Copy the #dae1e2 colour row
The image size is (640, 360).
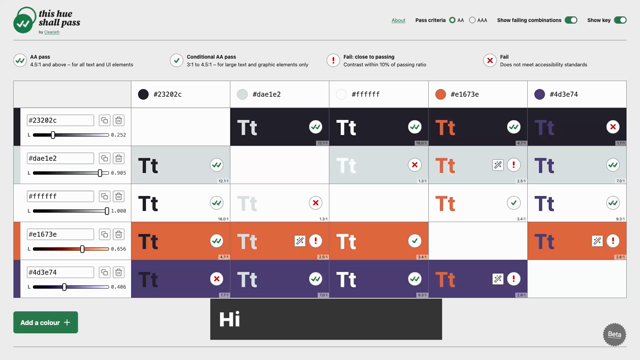pyautogui.click(x=104, y=158)
